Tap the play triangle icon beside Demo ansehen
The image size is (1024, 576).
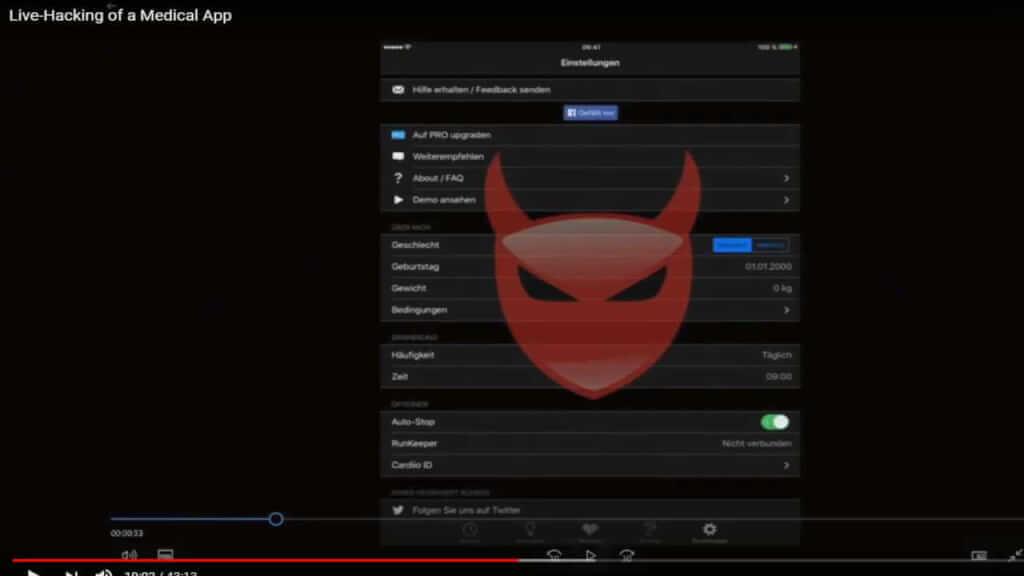point(398,199)
